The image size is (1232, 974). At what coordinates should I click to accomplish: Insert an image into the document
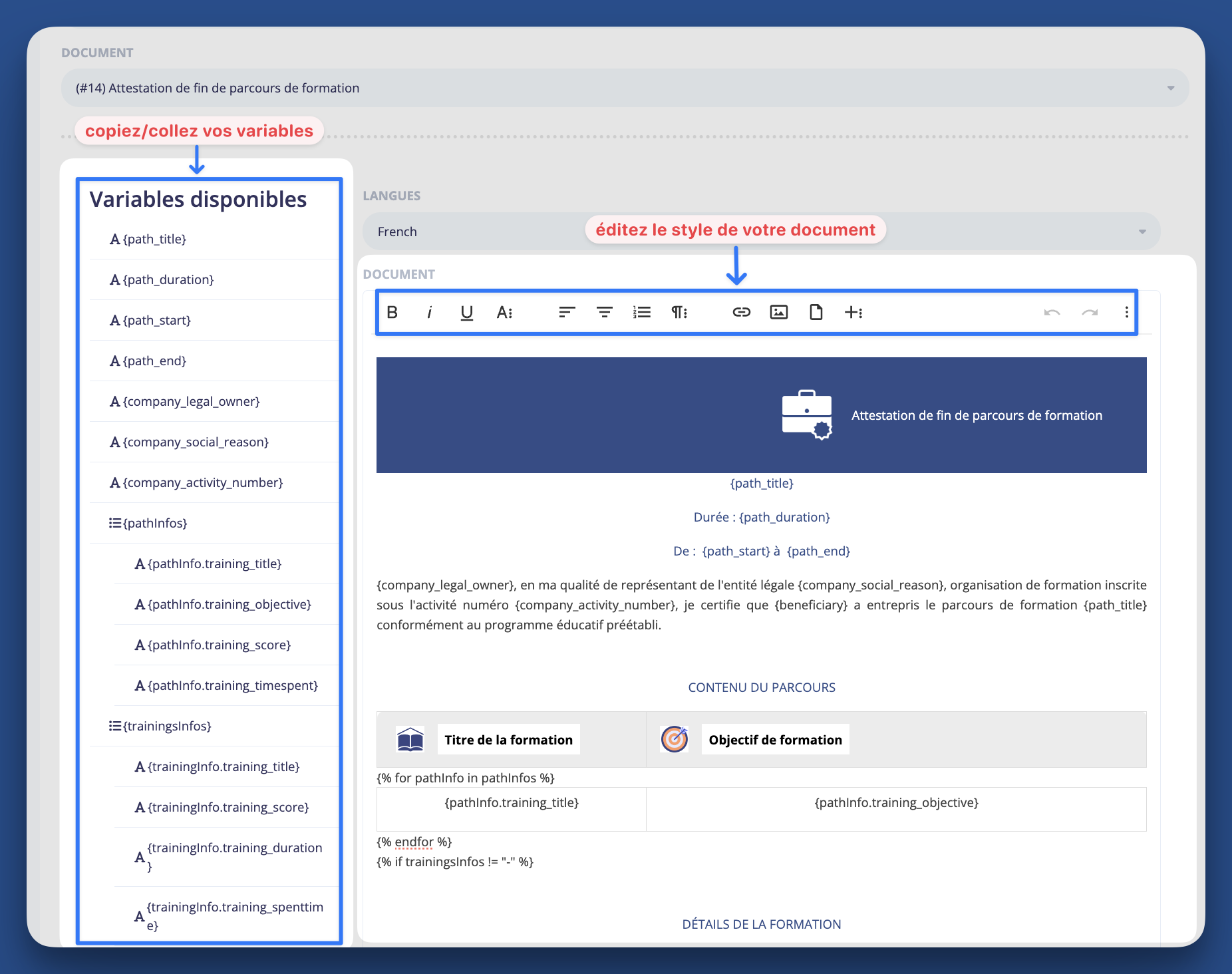pyautogui.click(x=779, y=311)
